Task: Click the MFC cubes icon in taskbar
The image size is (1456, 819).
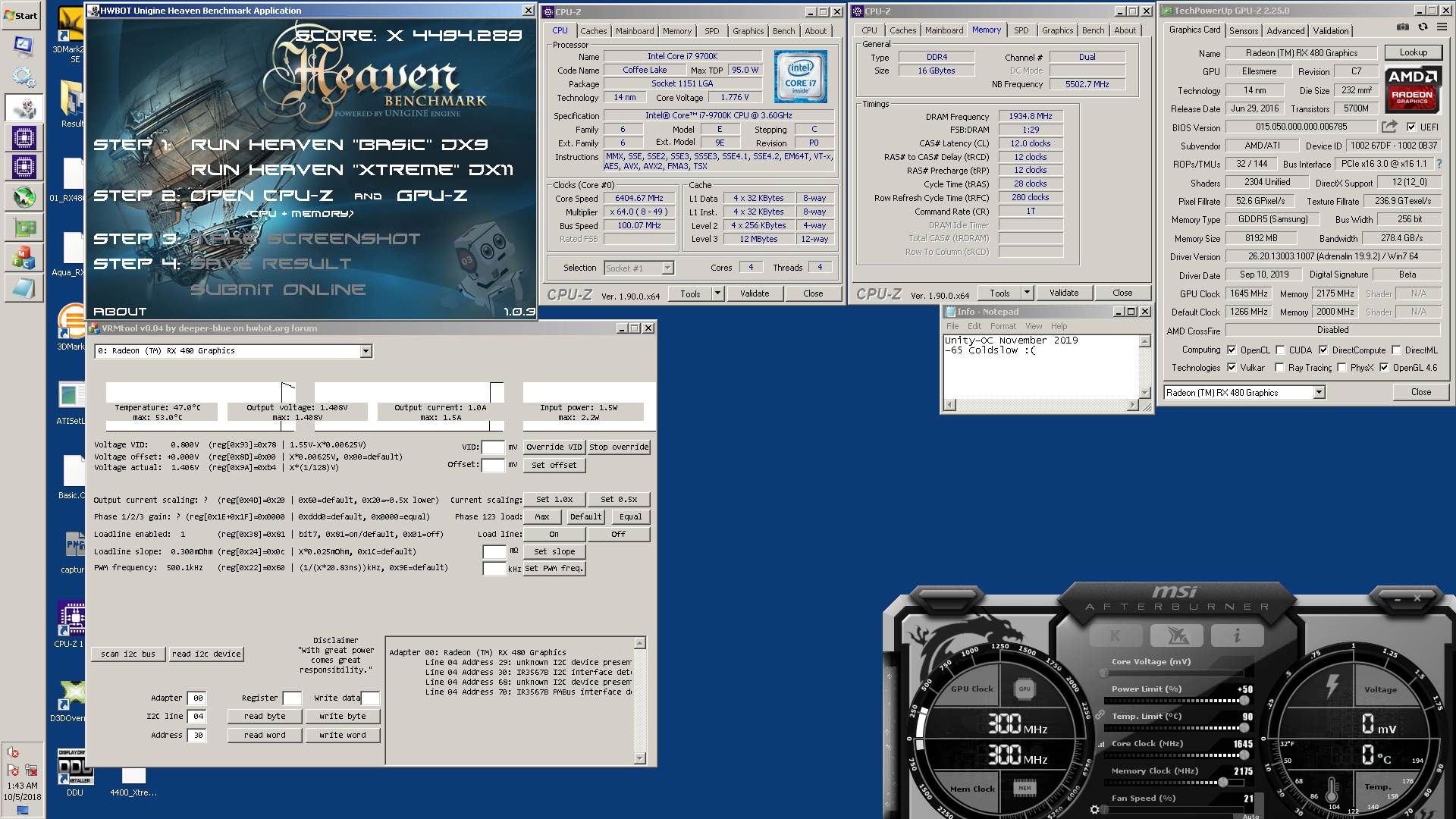Action: [x=24, y=258]
